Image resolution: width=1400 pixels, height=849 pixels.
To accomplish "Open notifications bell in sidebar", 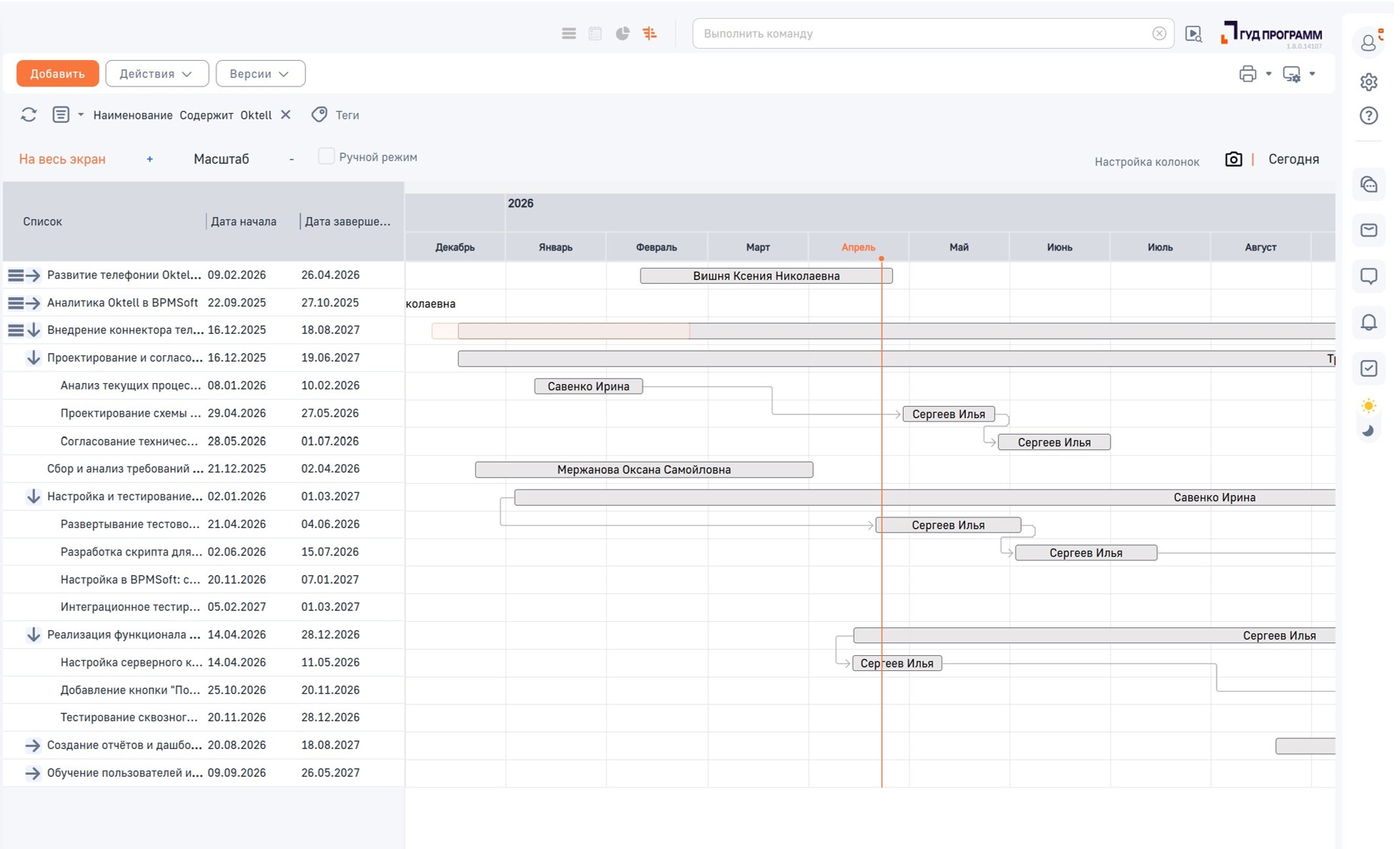I will tap(1369, 322).
